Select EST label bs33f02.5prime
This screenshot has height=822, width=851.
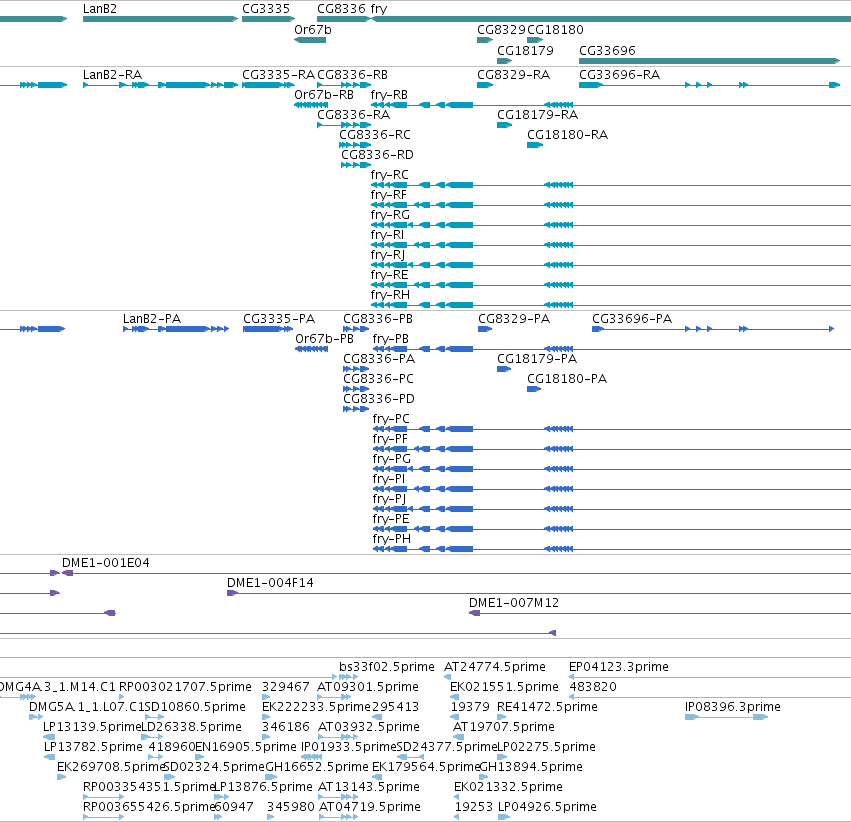(387, 666)
